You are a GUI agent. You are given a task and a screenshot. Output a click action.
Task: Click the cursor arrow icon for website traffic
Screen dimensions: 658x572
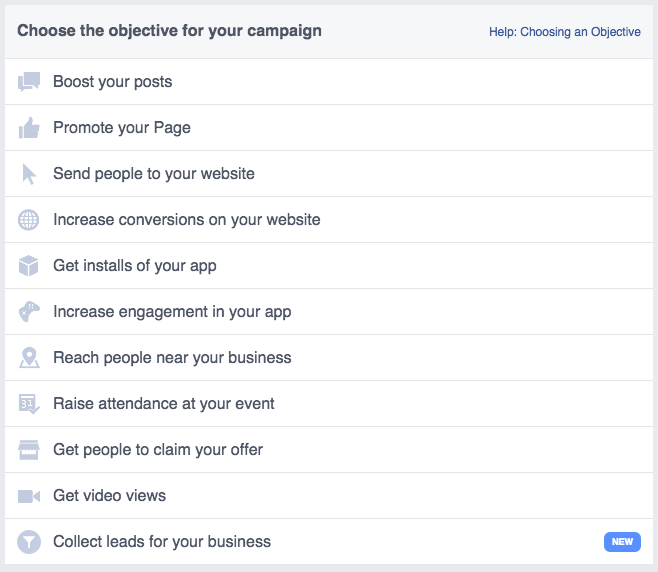(x=29, y=174)
